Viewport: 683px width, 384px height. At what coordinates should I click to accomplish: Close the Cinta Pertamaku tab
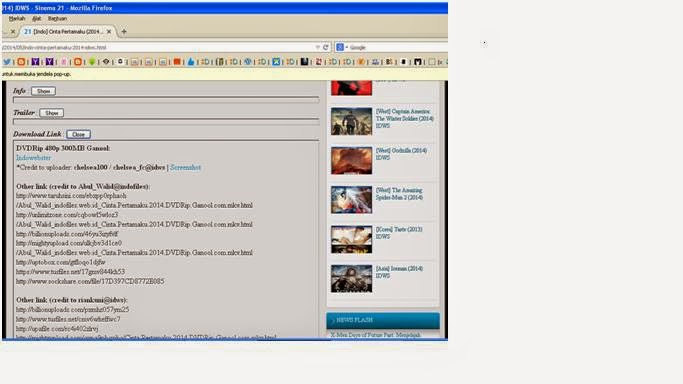pyautogui.click(x=109, y=31)
